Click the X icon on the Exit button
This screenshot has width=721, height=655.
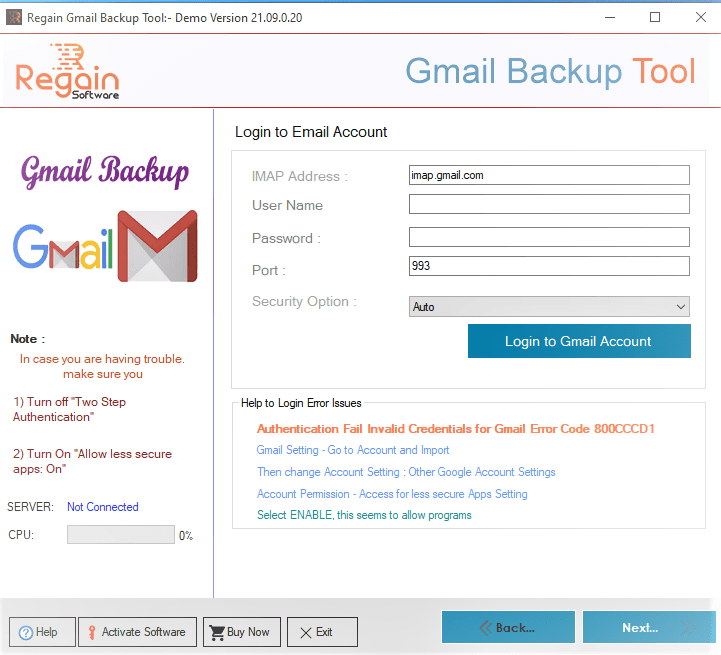click(x=306, y=633)
